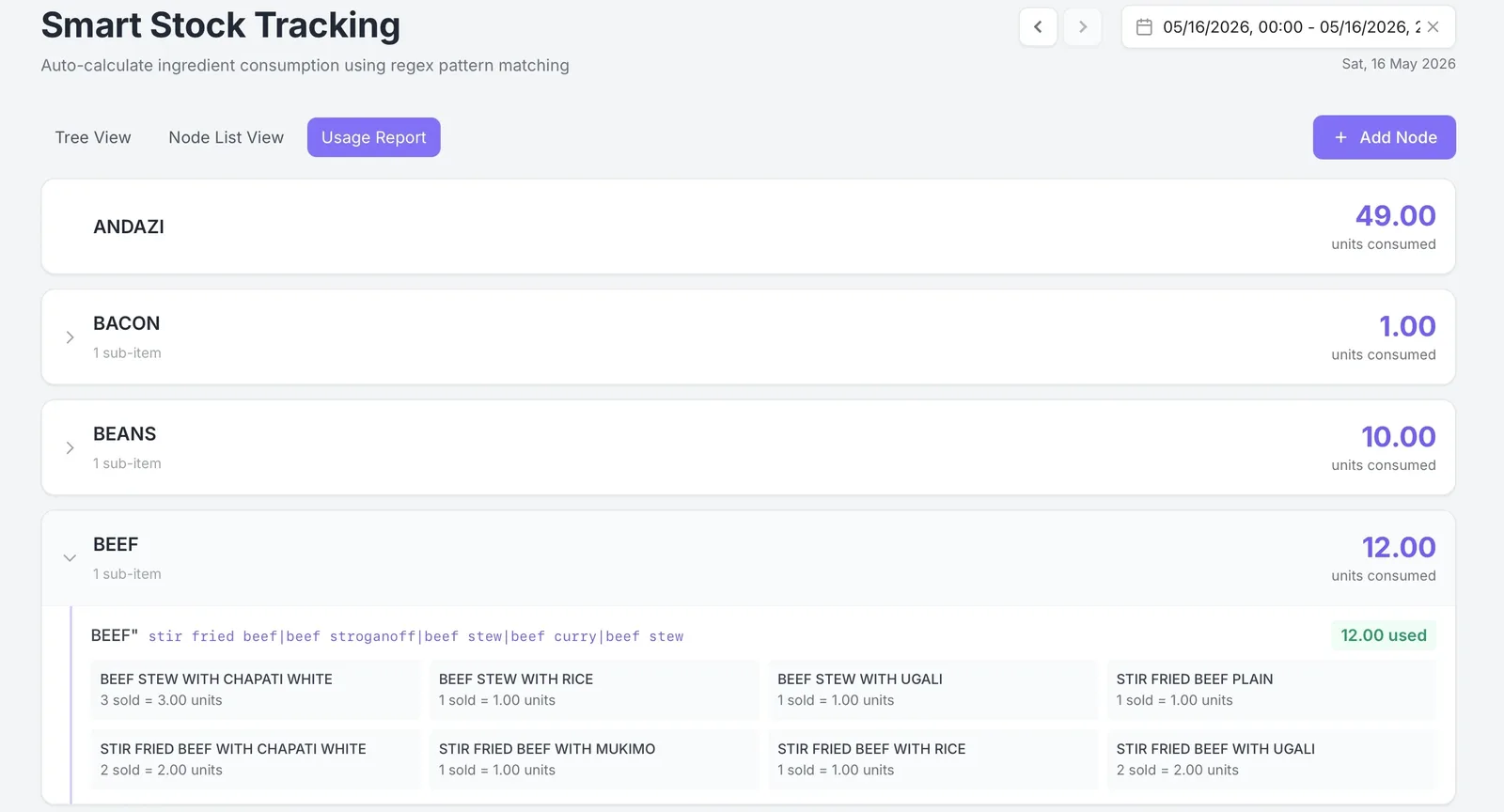
Task: Click the BACON card title
Action: [x=126, y=323]
